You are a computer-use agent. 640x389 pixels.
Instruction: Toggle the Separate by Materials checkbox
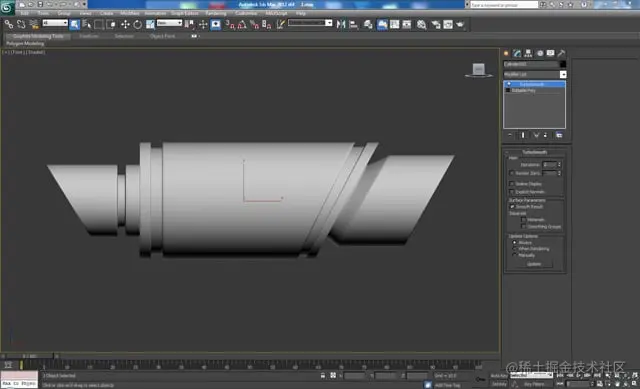[x=524, y=220]
